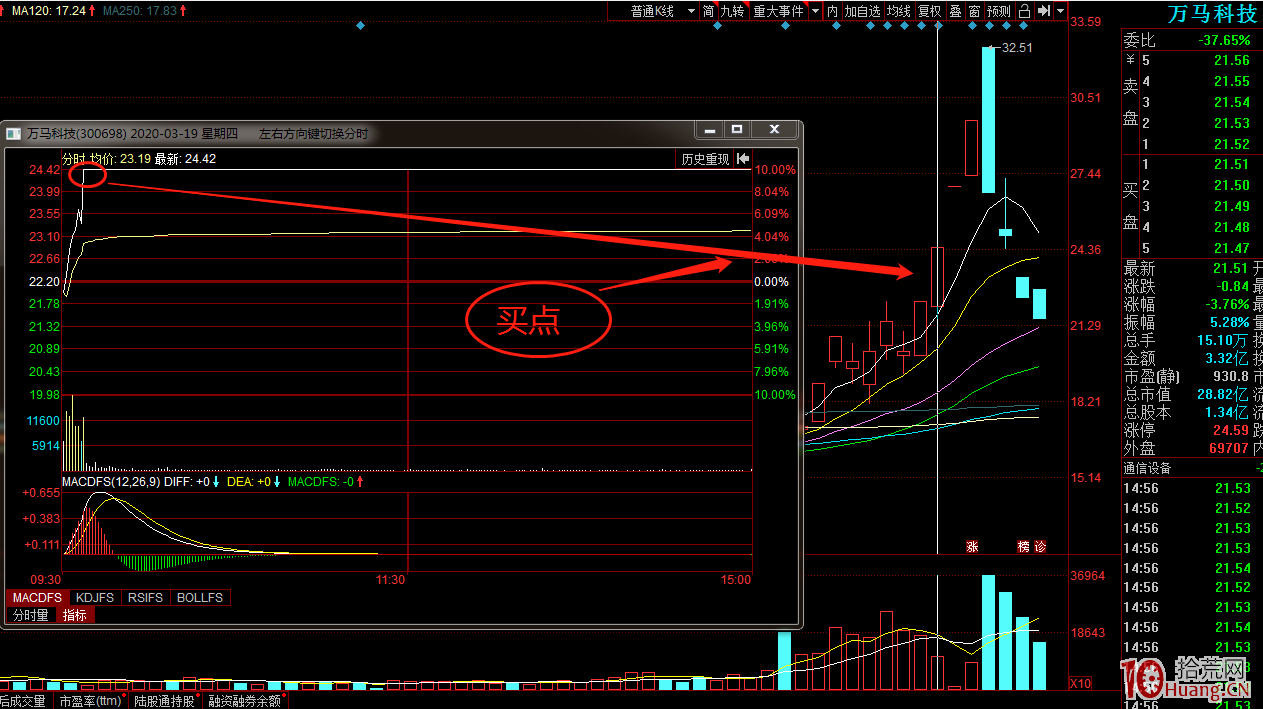
Task: Open the 普通K线 chart type dropdown
Action: pos(653,11)
